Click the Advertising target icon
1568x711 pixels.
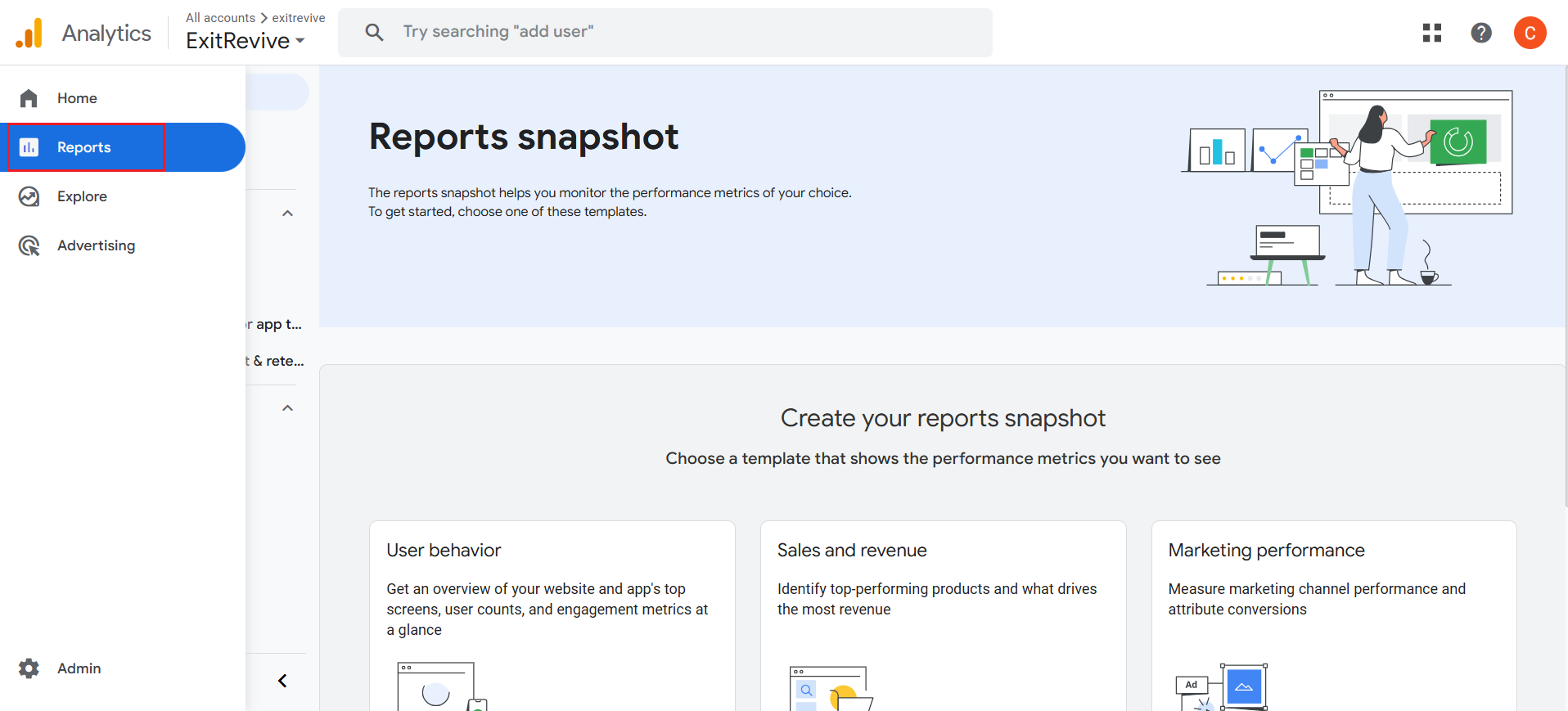(29, 245)
